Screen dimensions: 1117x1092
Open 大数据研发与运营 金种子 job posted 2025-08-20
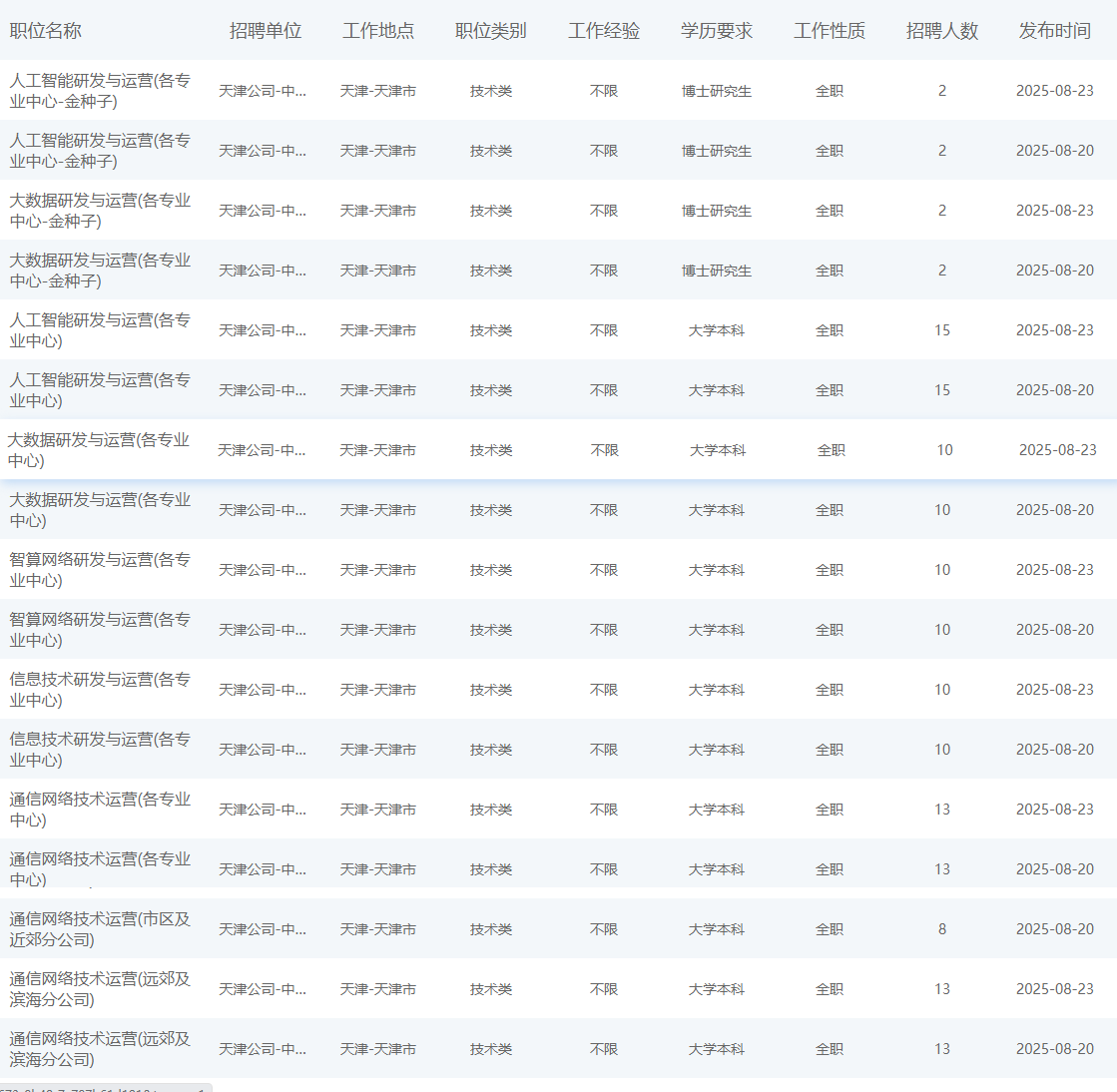100,271
